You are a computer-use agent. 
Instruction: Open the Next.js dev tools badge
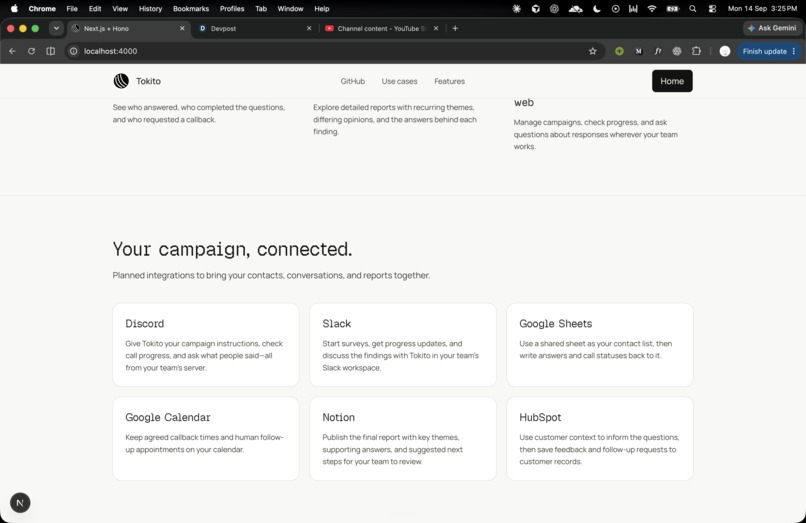tap(20, 502)
